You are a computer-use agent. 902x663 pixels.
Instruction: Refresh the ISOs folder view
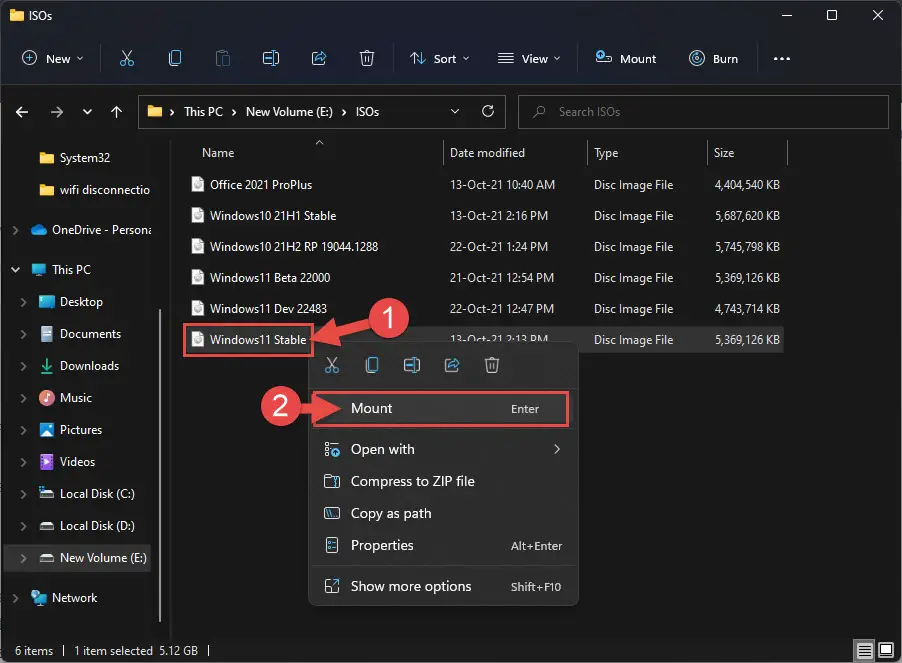click(488, 111)
